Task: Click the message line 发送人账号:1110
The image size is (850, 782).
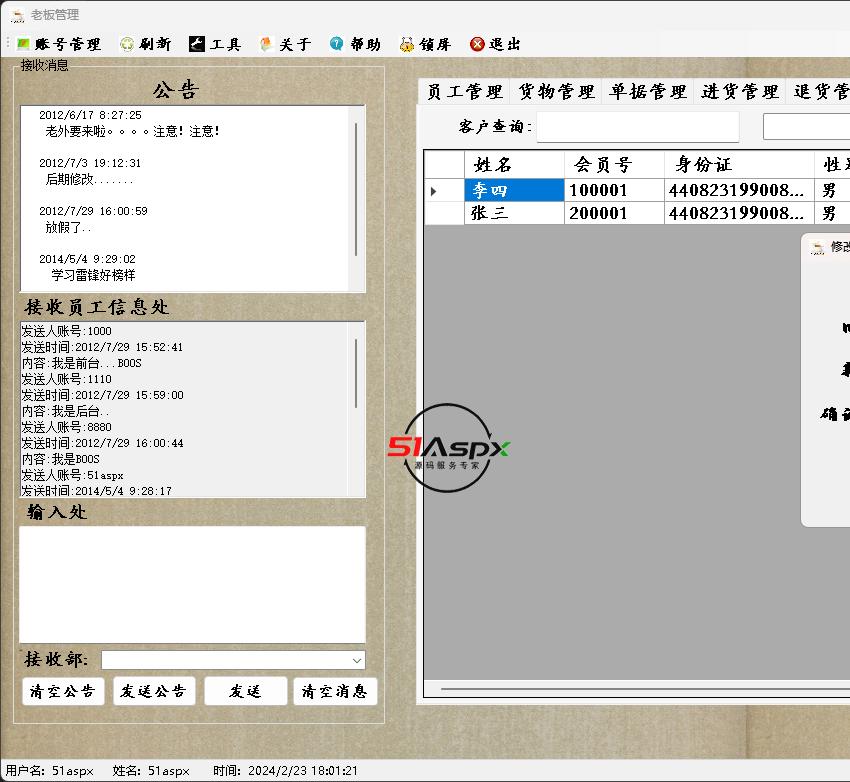Action: click(x=66, y=379)
